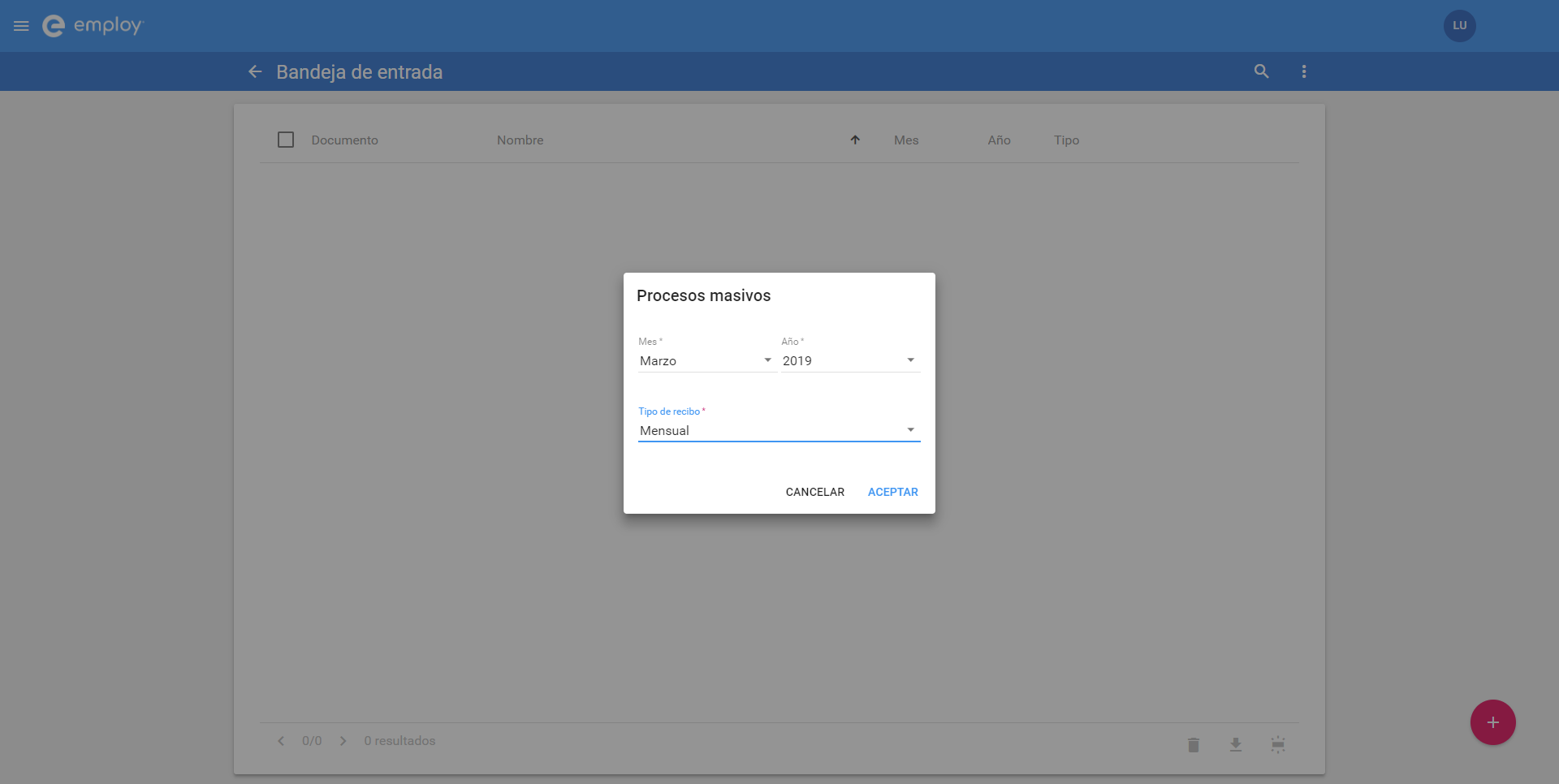Click the trash delete icon
This screenshot has width=1559, height=784.
click(1193, 744)
